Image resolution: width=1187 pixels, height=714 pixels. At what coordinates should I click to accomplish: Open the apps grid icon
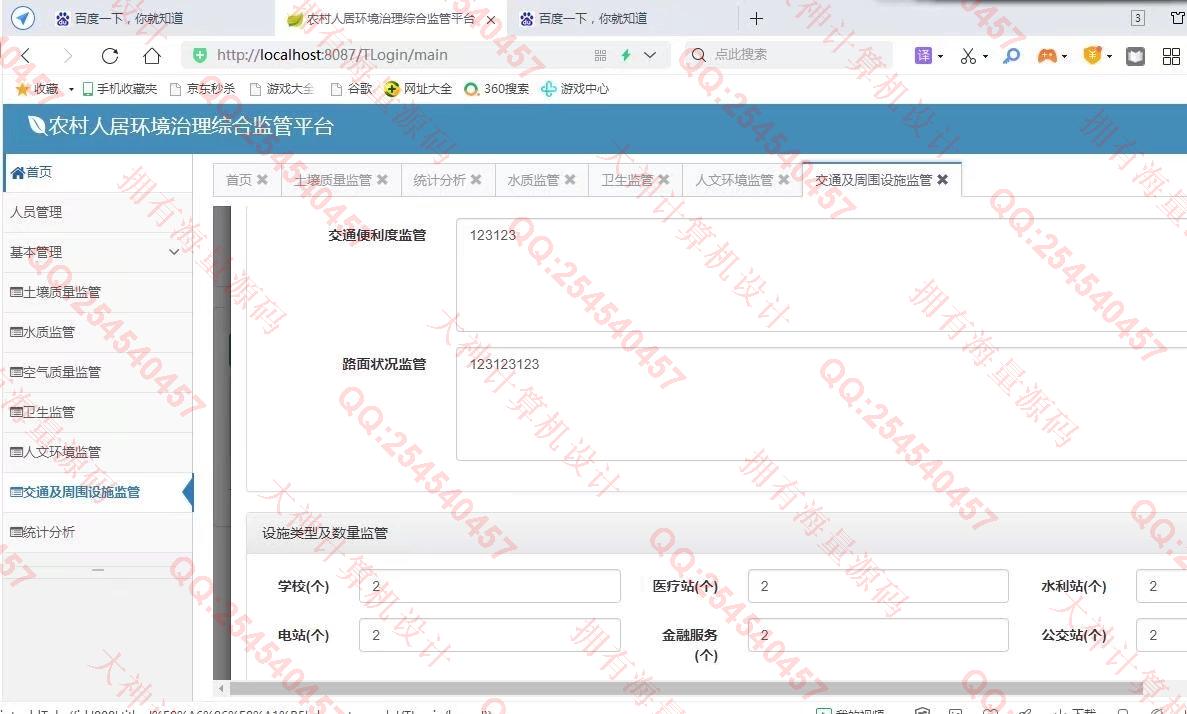click(x=1171, y=56)
